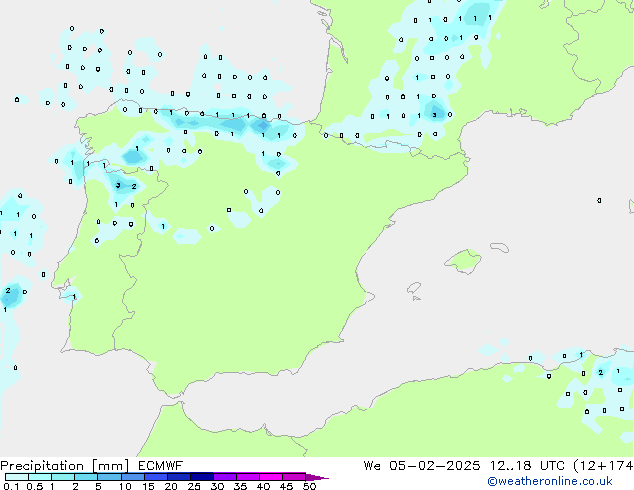Screen dimensions: 634x490
Task: Click the "We" weekday abbreviation
Action: click(x=372, y=466)
